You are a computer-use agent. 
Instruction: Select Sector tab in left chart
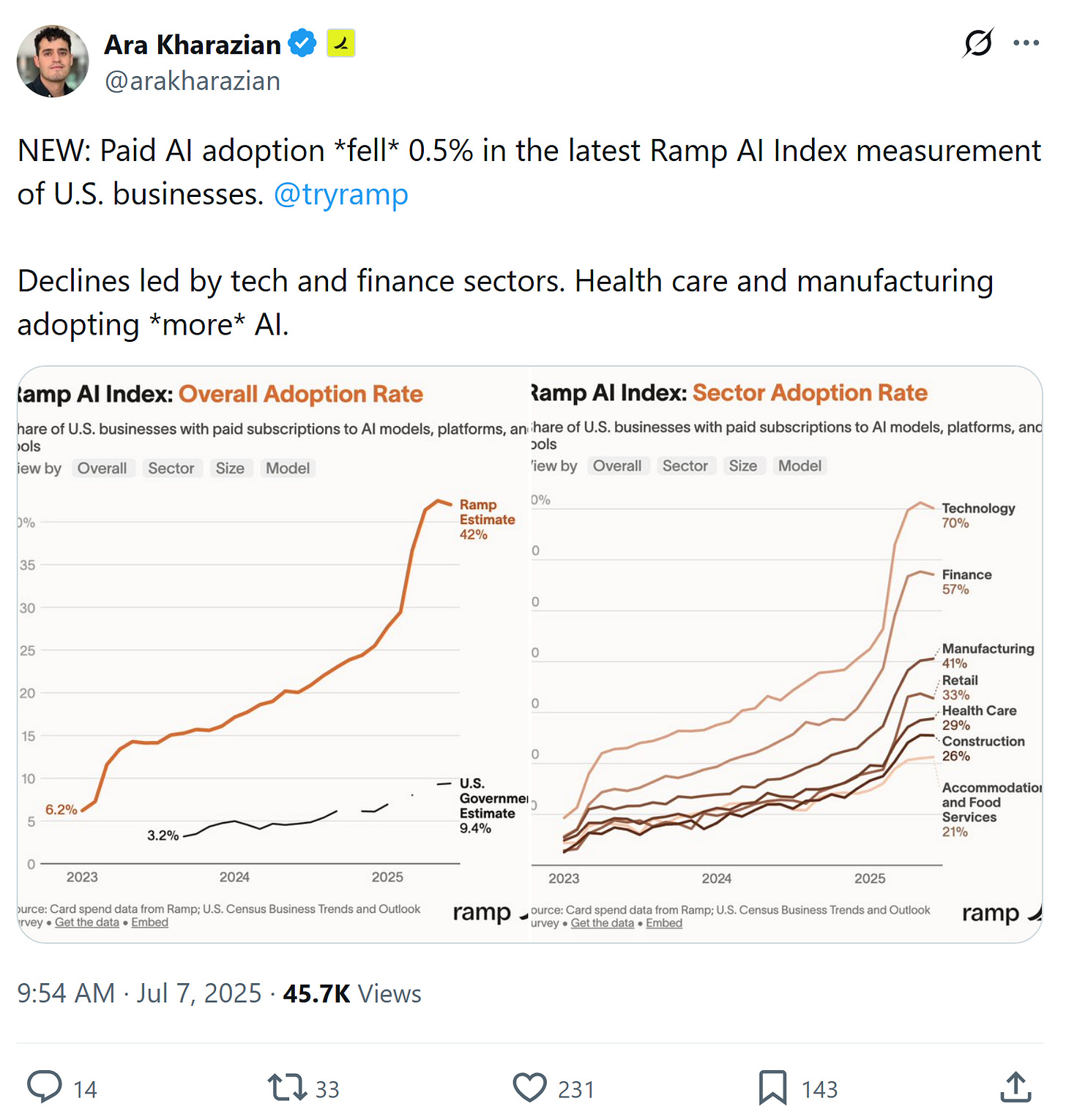171,468
